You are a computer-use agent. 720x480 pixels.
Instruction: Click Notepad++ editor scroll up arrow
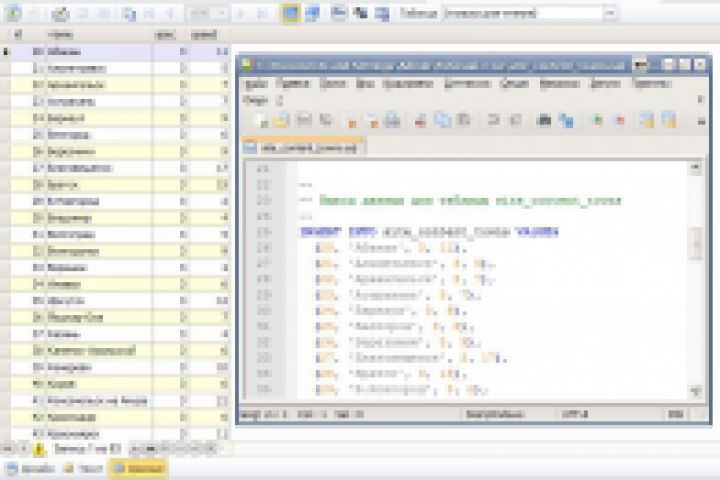[x=695, y=168]
